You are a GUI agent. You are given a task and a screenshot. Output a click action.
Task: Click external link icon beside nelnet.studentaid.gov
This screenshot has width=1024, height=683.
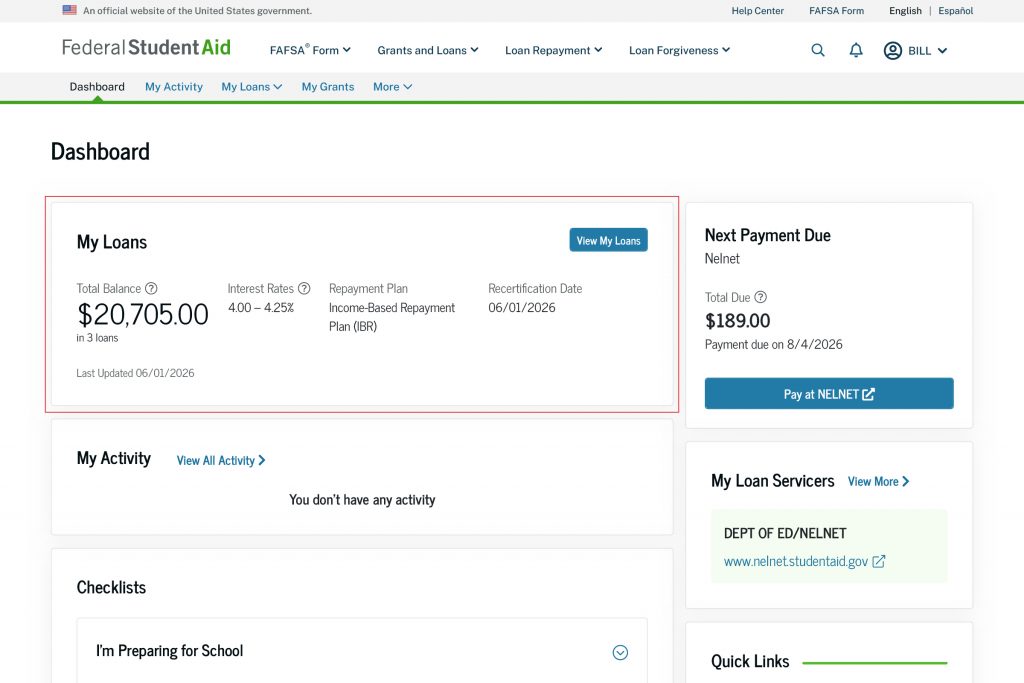878,562
